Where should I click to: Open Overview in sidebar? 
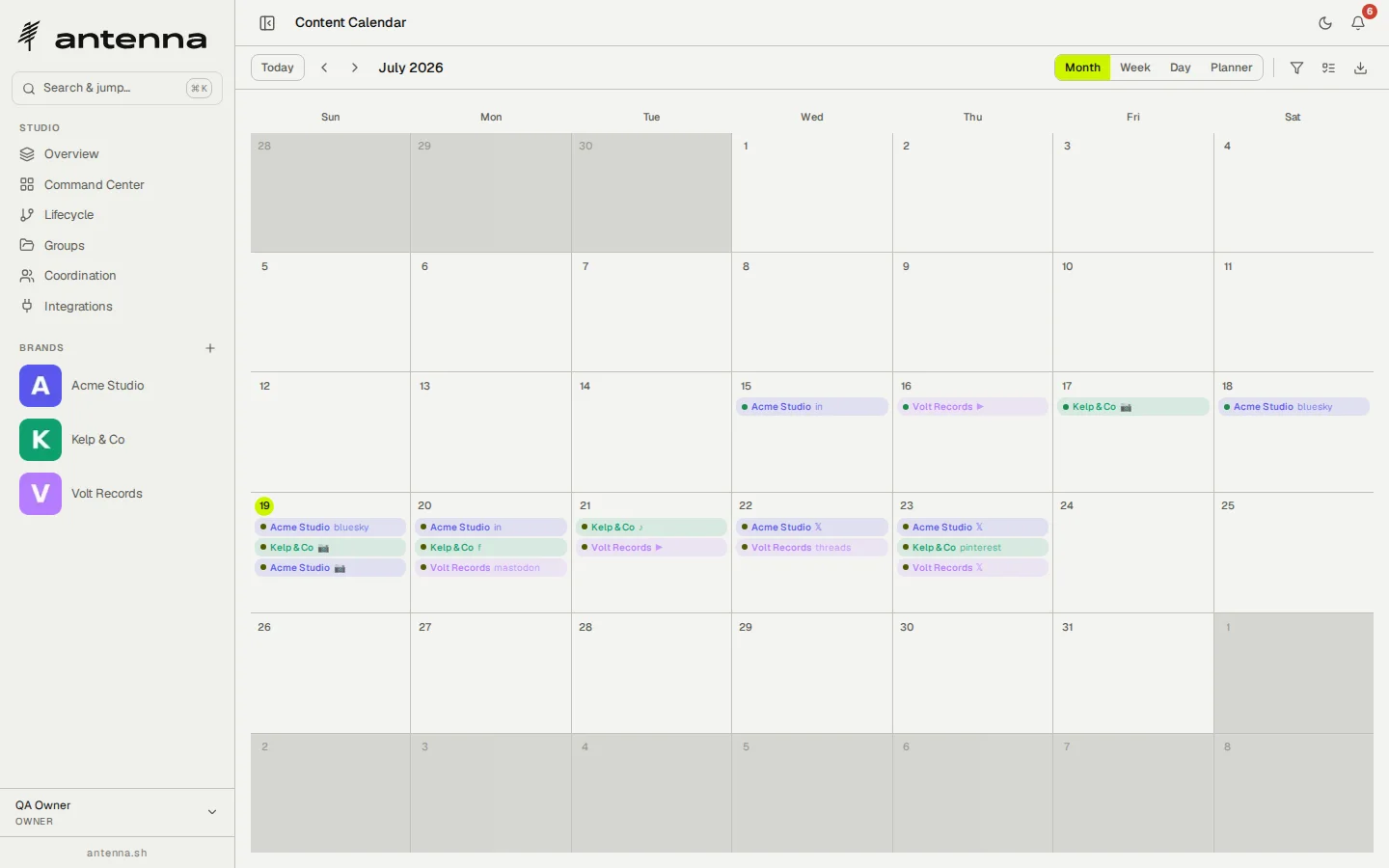point(118,154)
